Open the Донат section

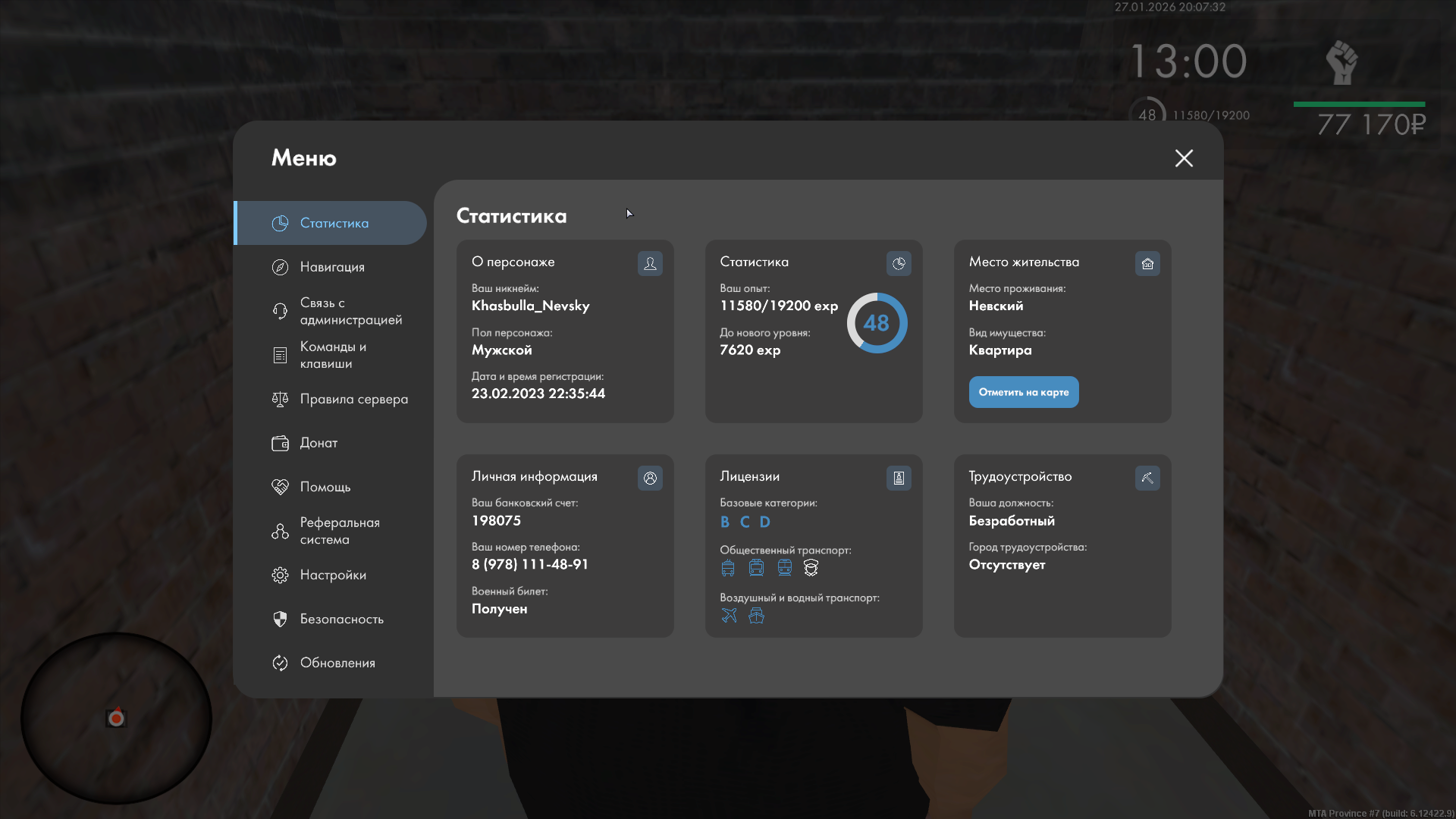click(318, 443)
